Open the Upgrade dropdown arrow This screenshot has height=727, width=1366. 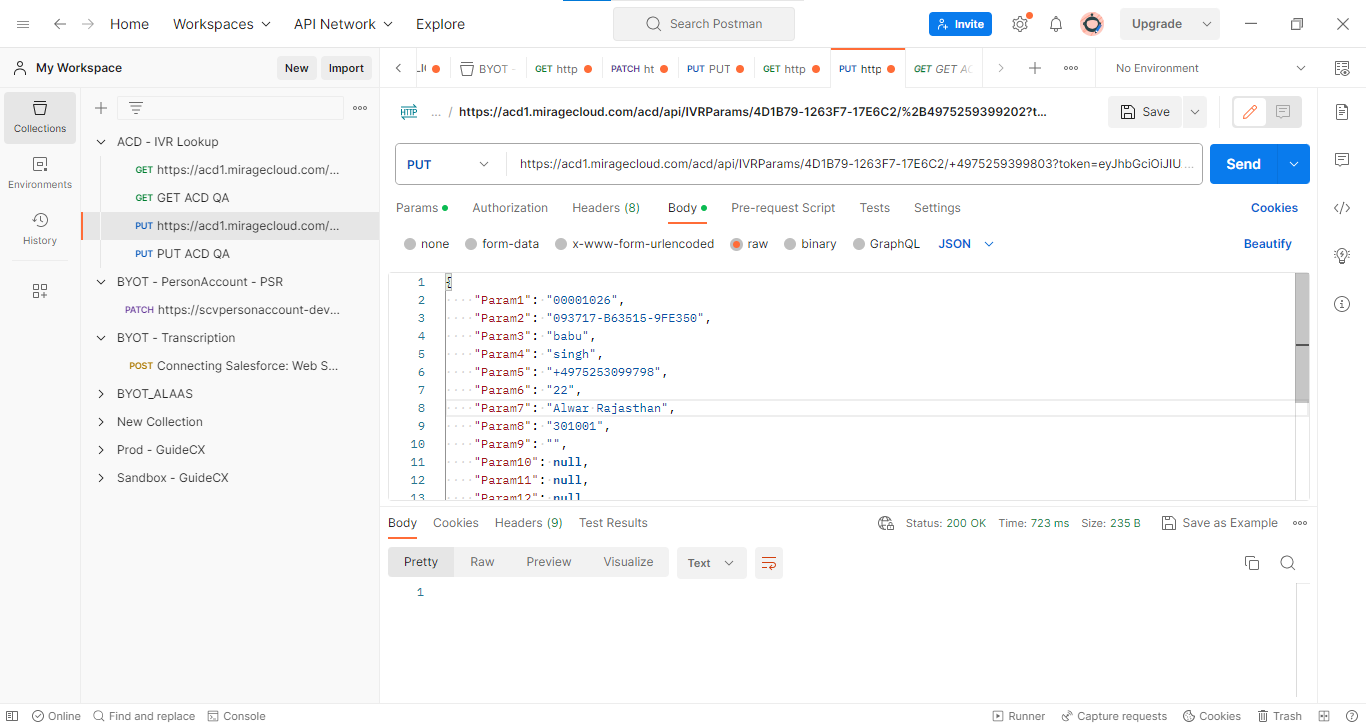[x=1207, y=24]
